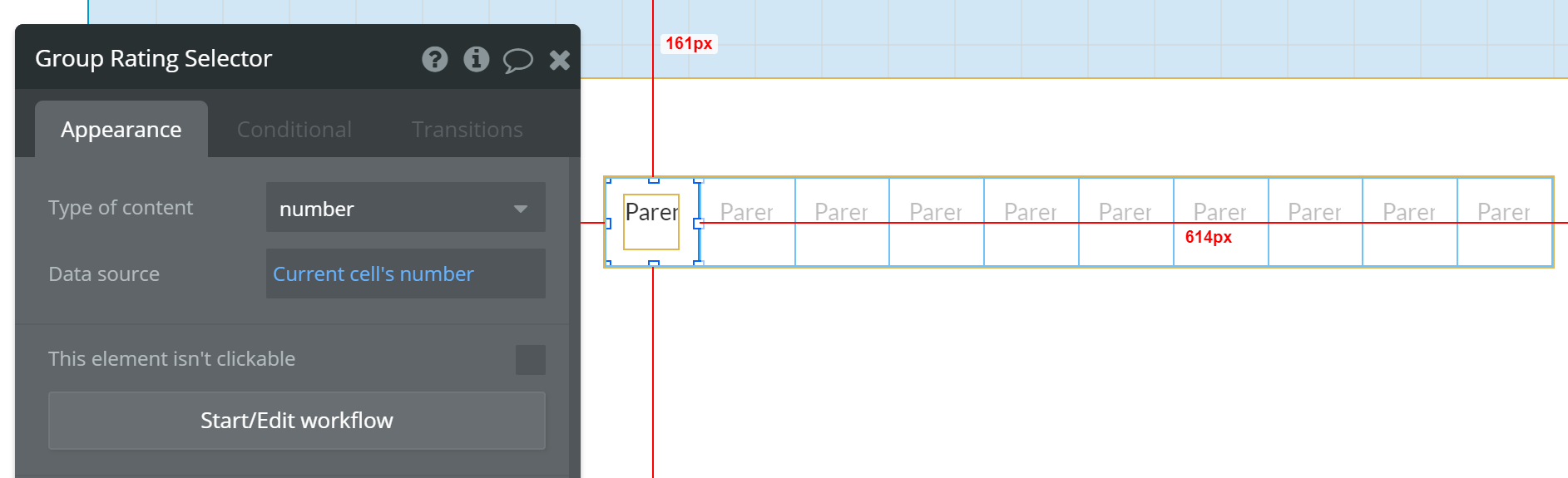Click the bottom-center resize handle of selected group

pyautogui.click(x=654, y=264)
